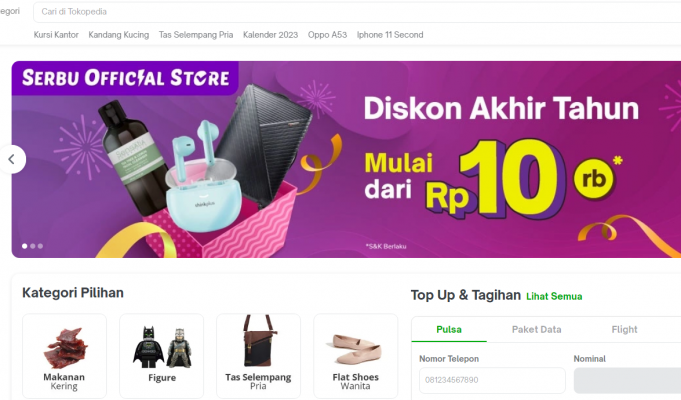Open the Nominal dropdown selector

[x=627, y=380]
